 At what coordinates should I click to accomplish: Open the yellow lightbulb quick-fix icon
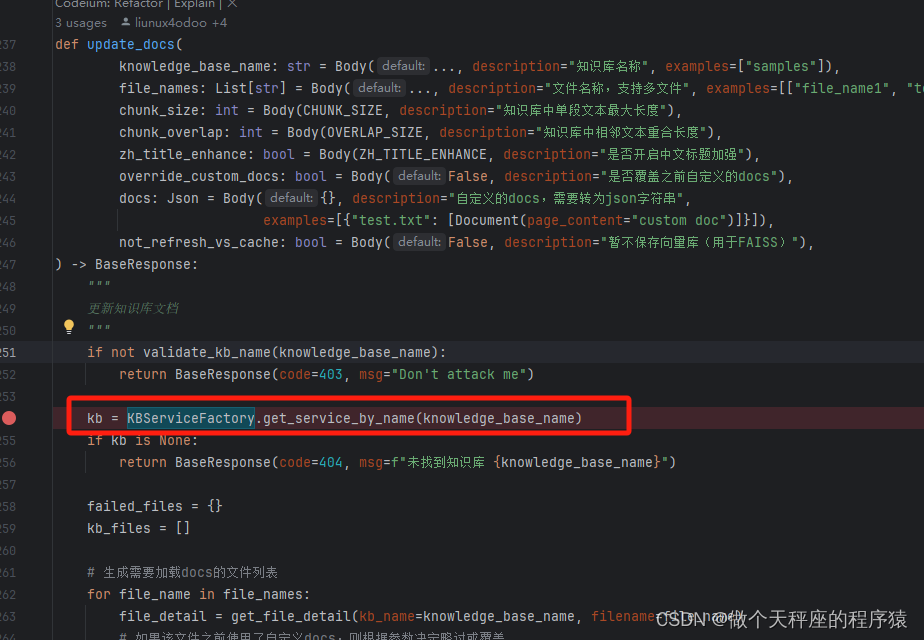click(69, 326)
